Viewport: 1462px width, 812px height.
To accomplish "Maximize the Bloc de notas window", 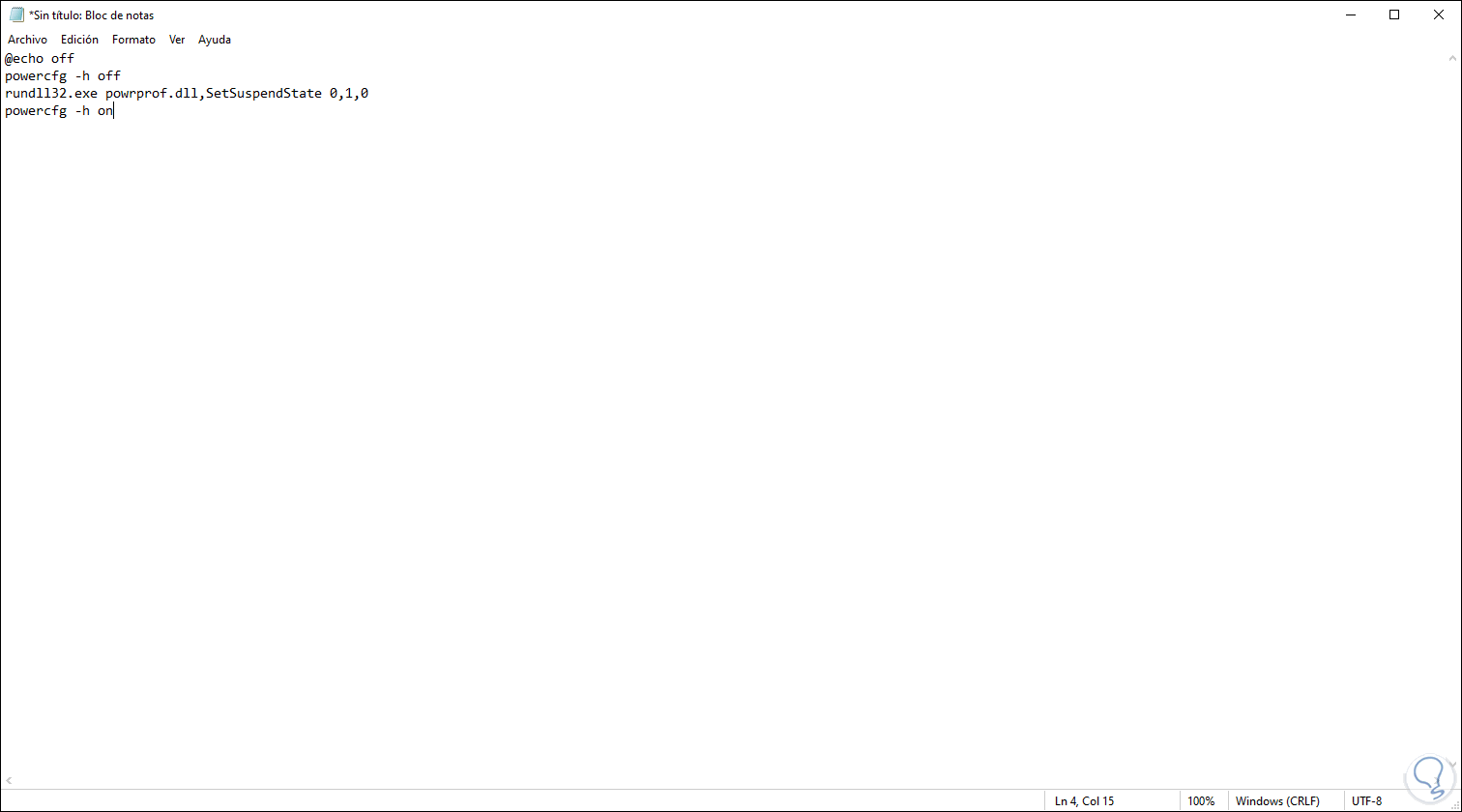I will tap(1394, 14).
